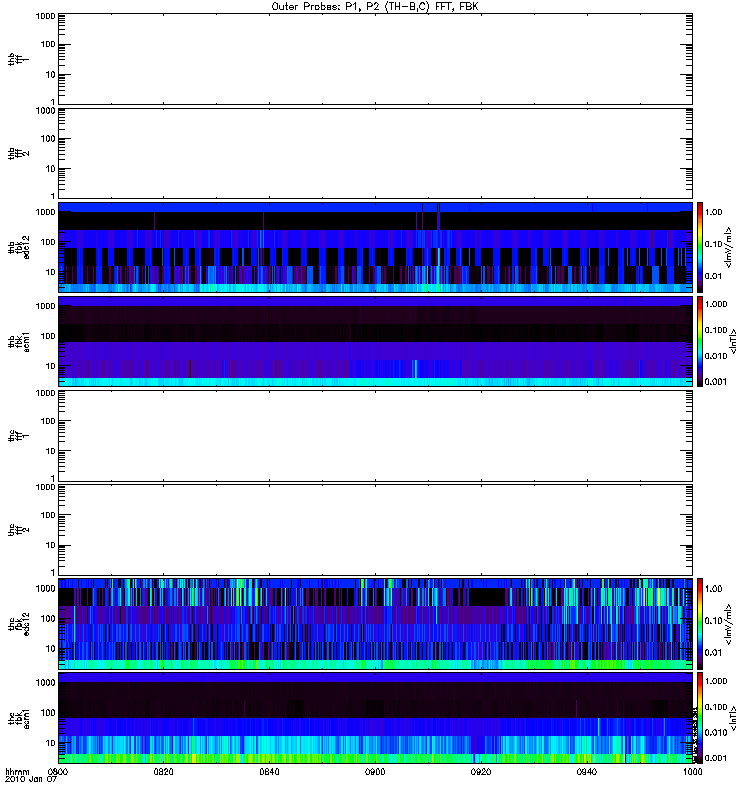The width and height of the screenshot is (750, 800).
Task: Click the '0840' time axis label
Action: pos(269,772)
